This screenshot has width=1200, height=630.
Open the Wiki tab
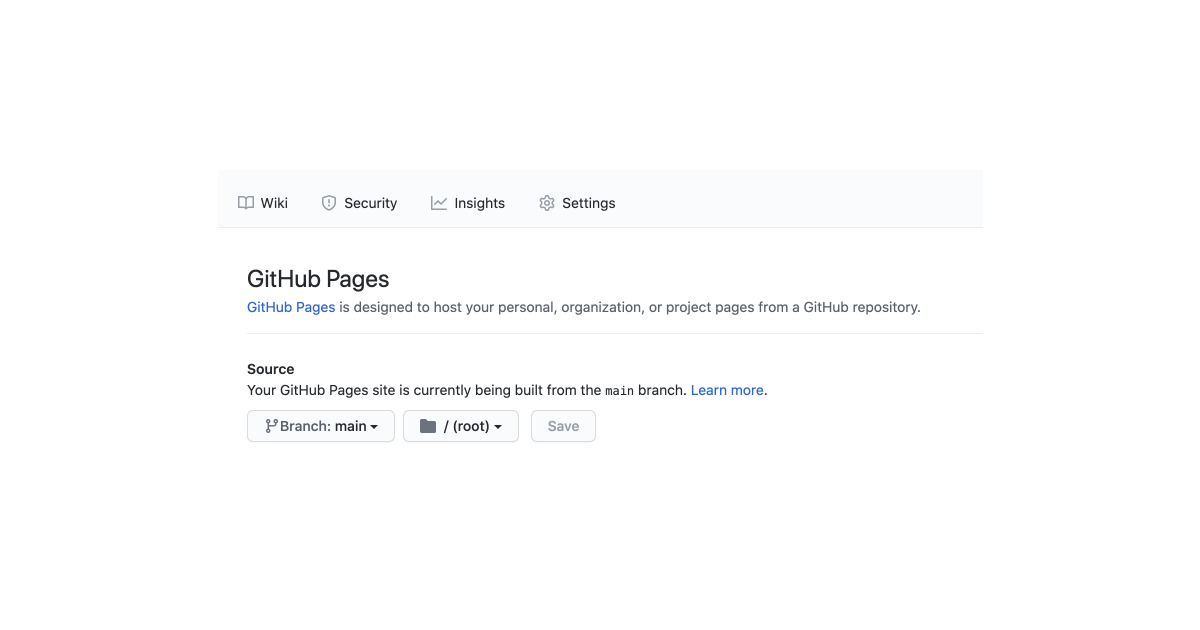(x=273, y=203)
